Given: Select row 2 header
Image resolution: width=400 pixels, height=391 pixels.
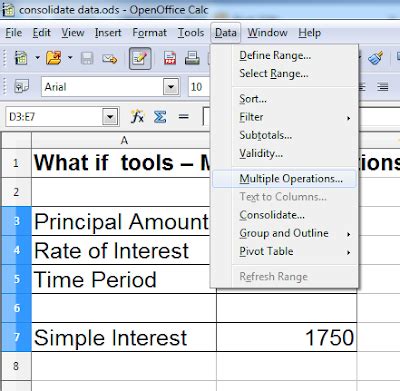Looking at the screenshot, I should (16, 192).
